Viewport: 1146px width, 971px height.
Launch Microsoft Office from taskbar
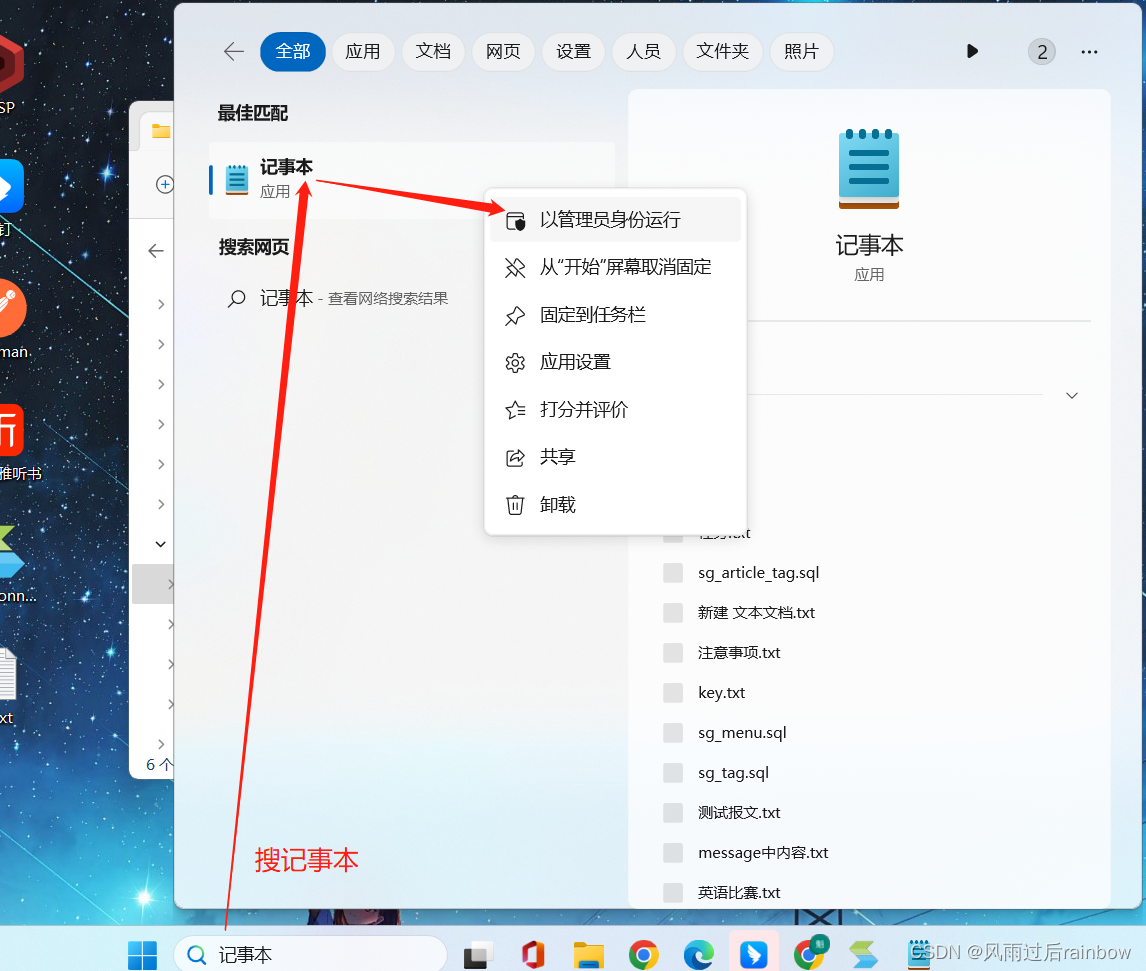(x=534, y=955)
